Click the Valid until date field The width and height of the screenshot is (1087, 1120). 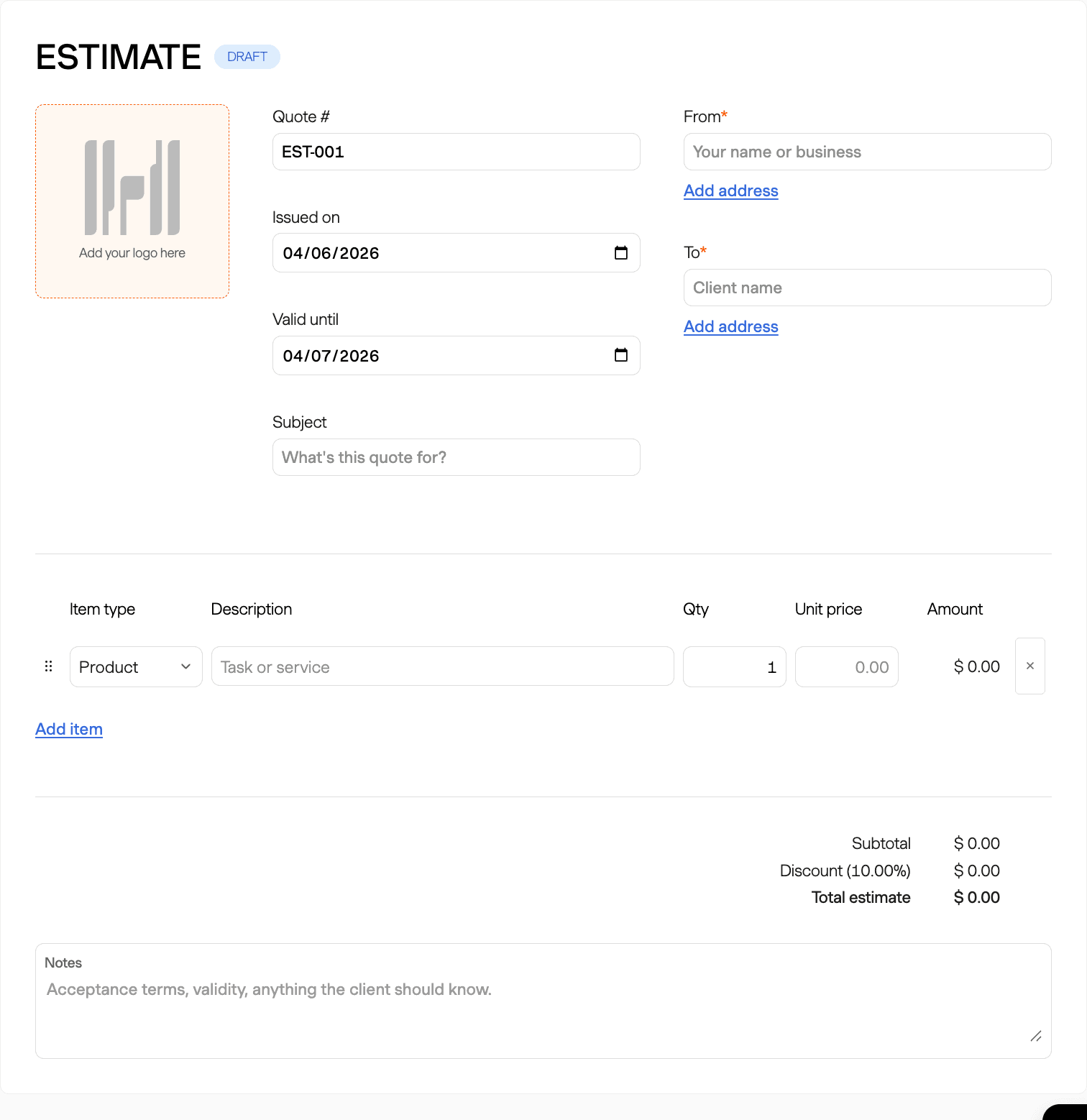[x=457, y=356]
